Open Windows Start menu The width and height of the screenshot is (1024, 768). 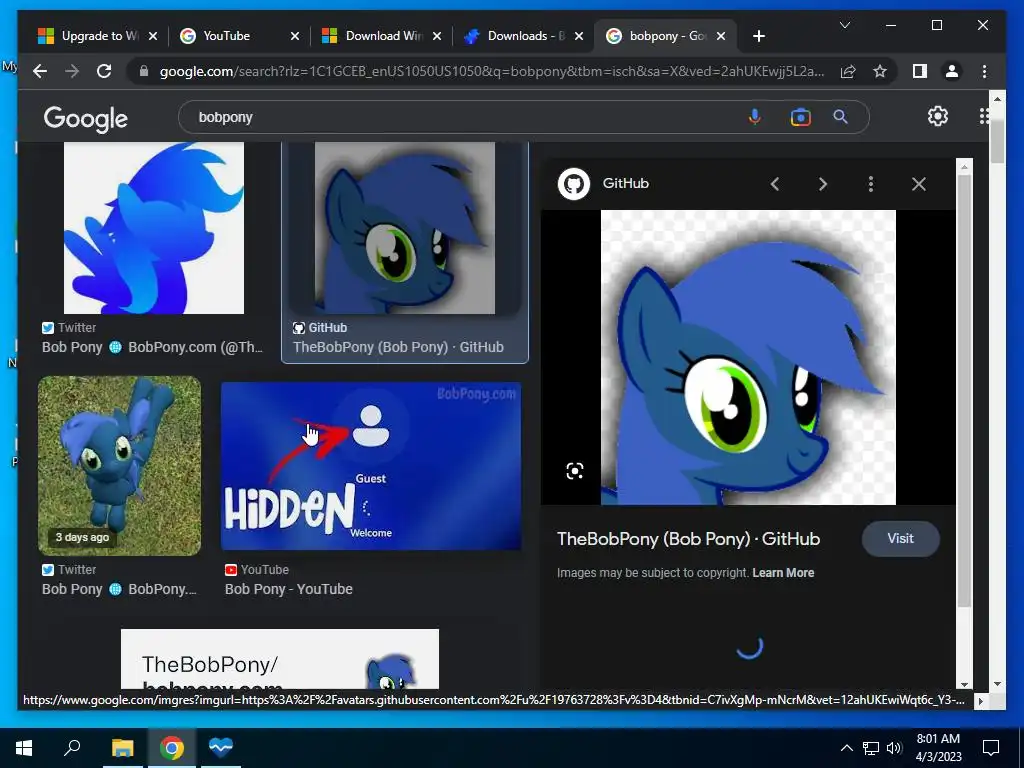point(24,748)
